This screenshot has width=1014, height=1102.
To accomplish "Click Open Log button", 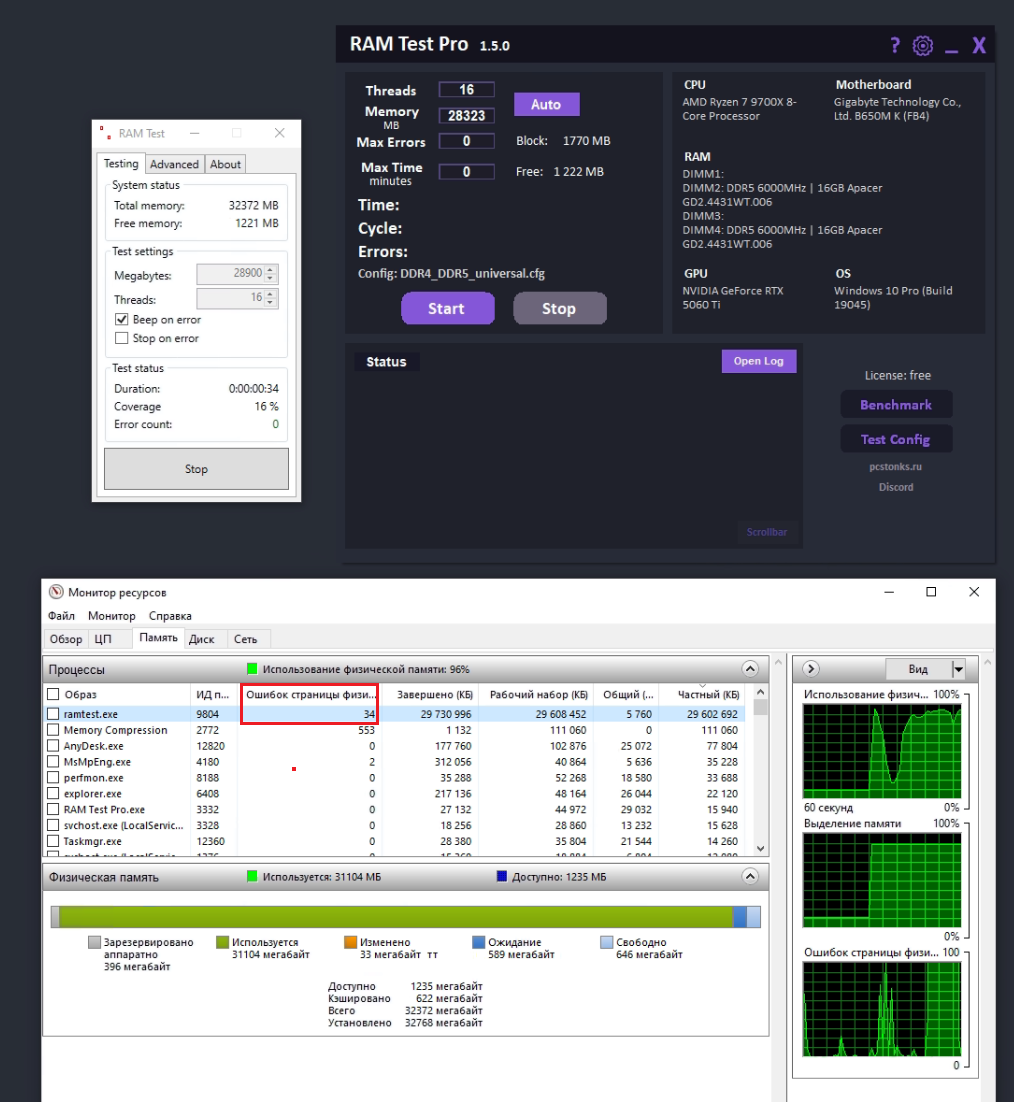I will click(x=758, y=361).
